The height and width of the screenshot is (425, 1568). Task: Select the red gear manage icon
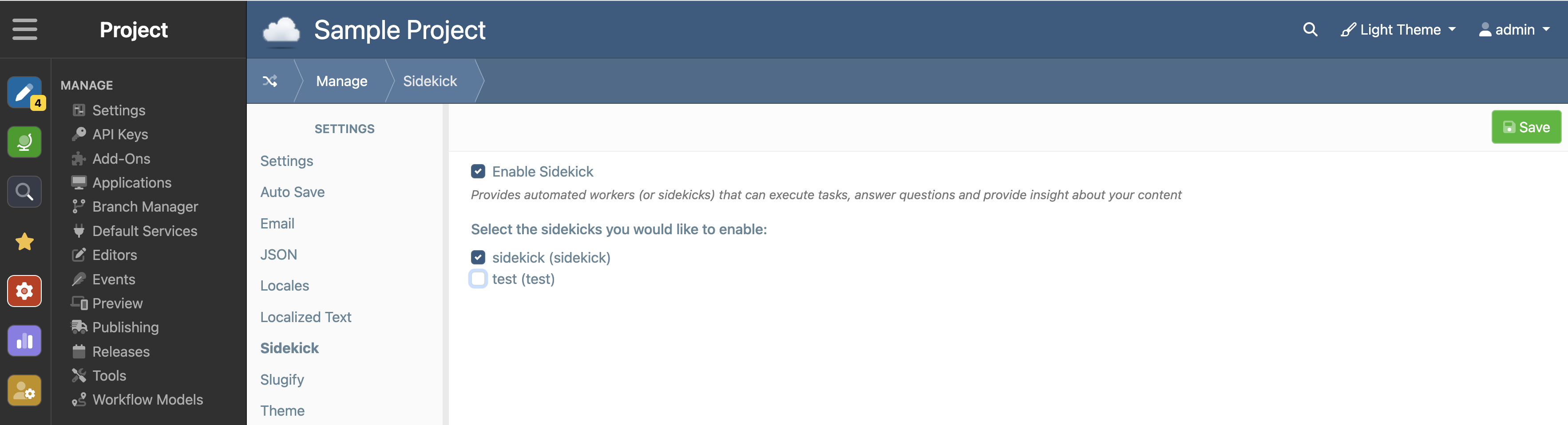(24, 291)
